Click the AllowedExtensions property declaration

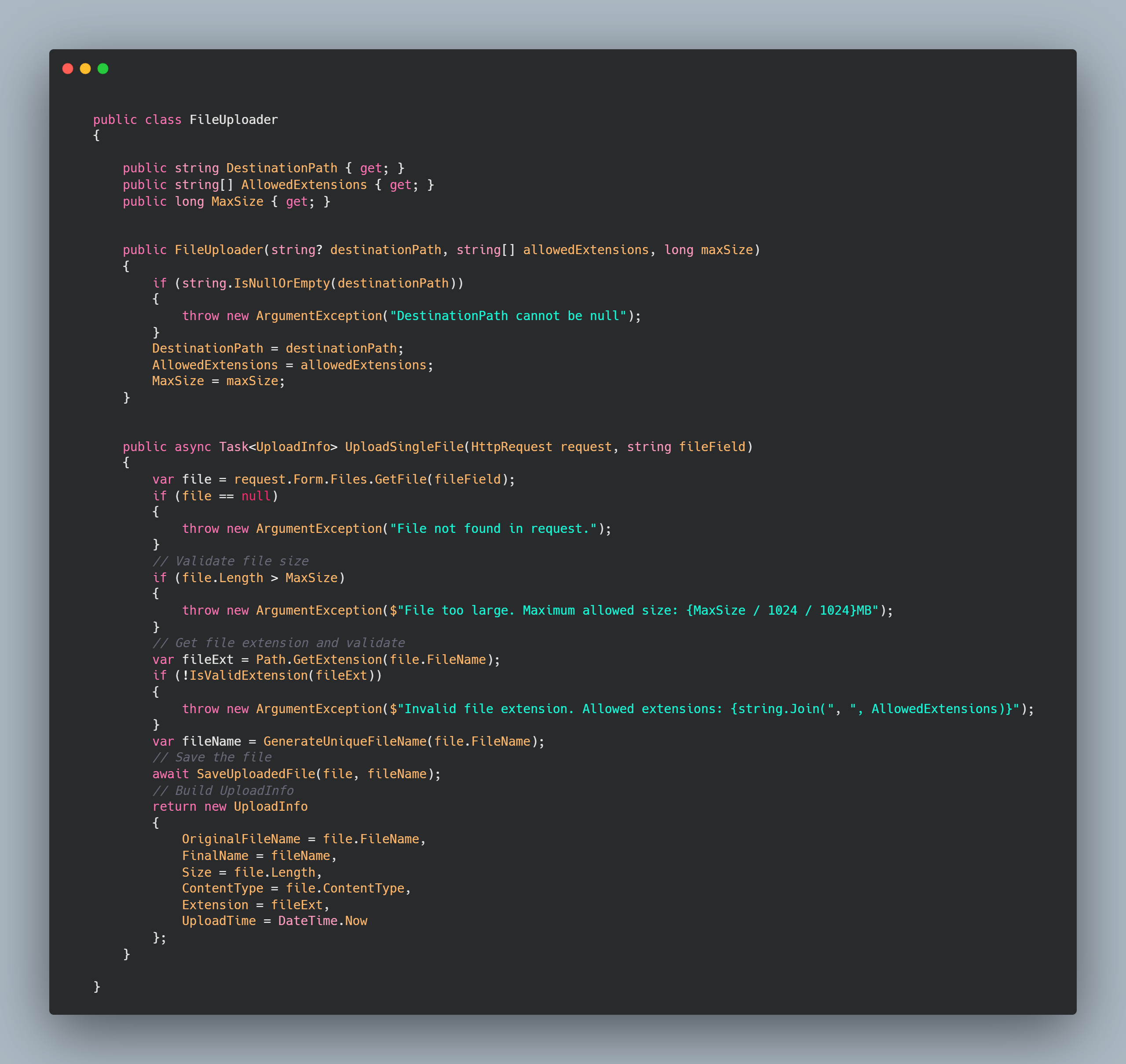(303, 185)
